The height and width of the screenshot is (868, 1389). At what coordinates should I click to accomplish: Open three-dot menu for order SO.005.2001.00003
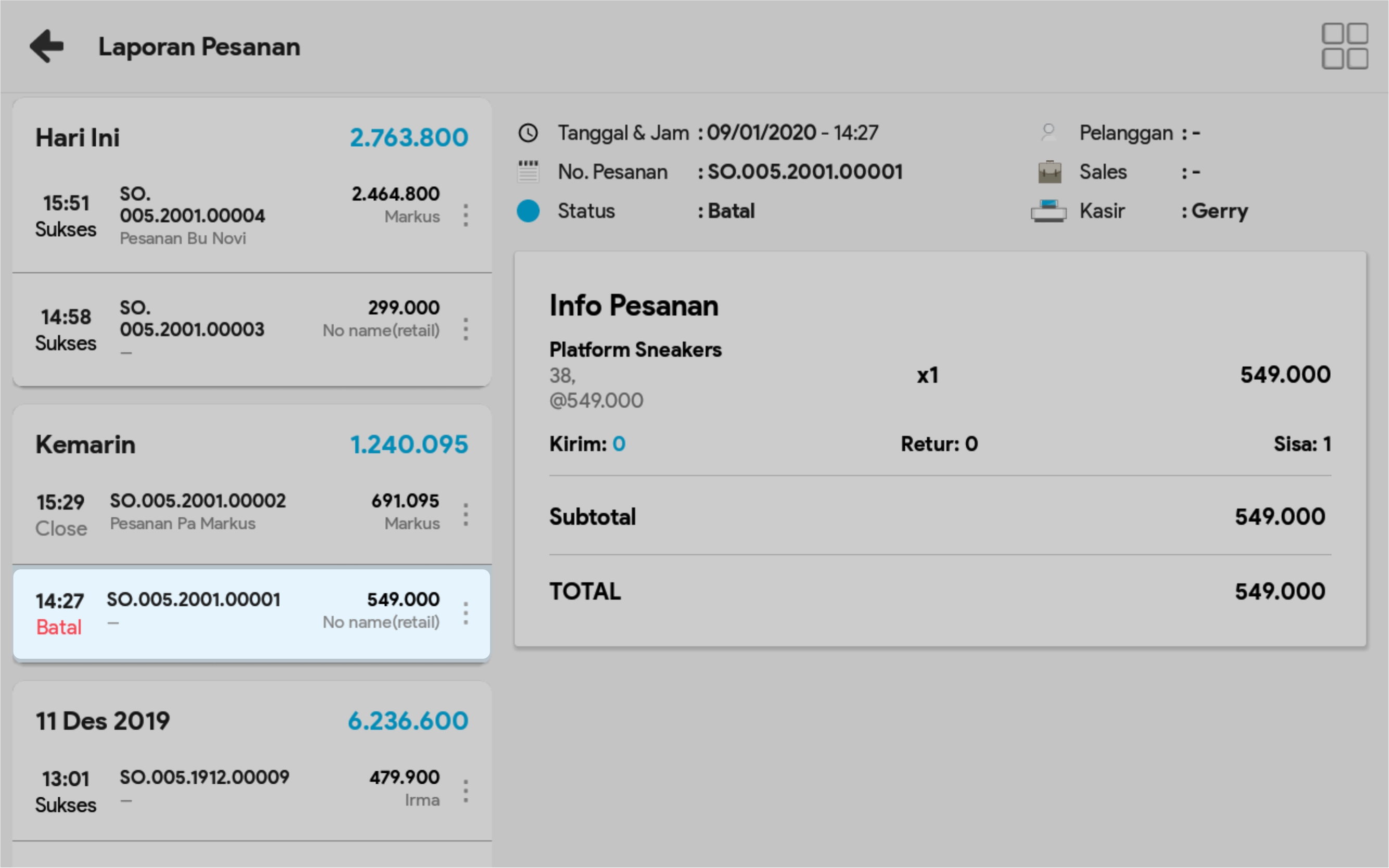(x=465, y=329)
